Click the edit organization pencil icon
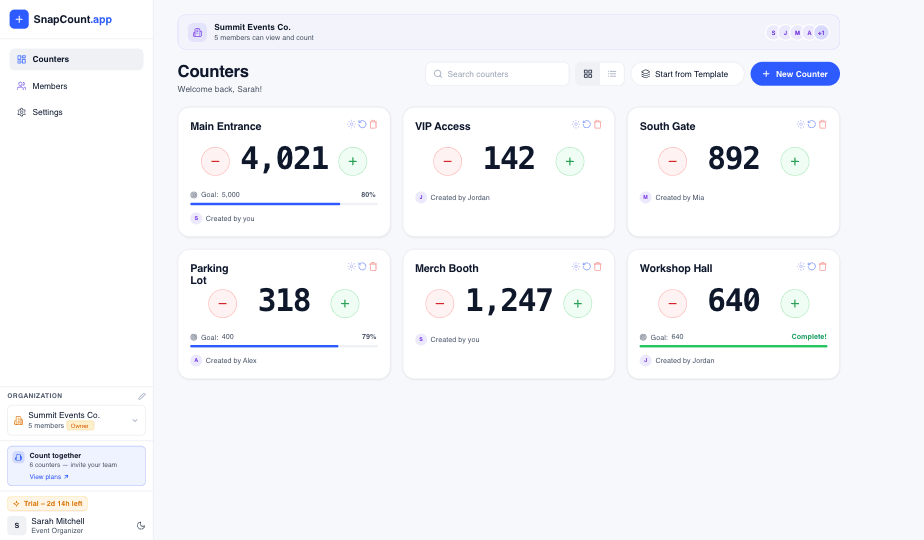Viewport: 924px width, 540px height. [141, 396]
